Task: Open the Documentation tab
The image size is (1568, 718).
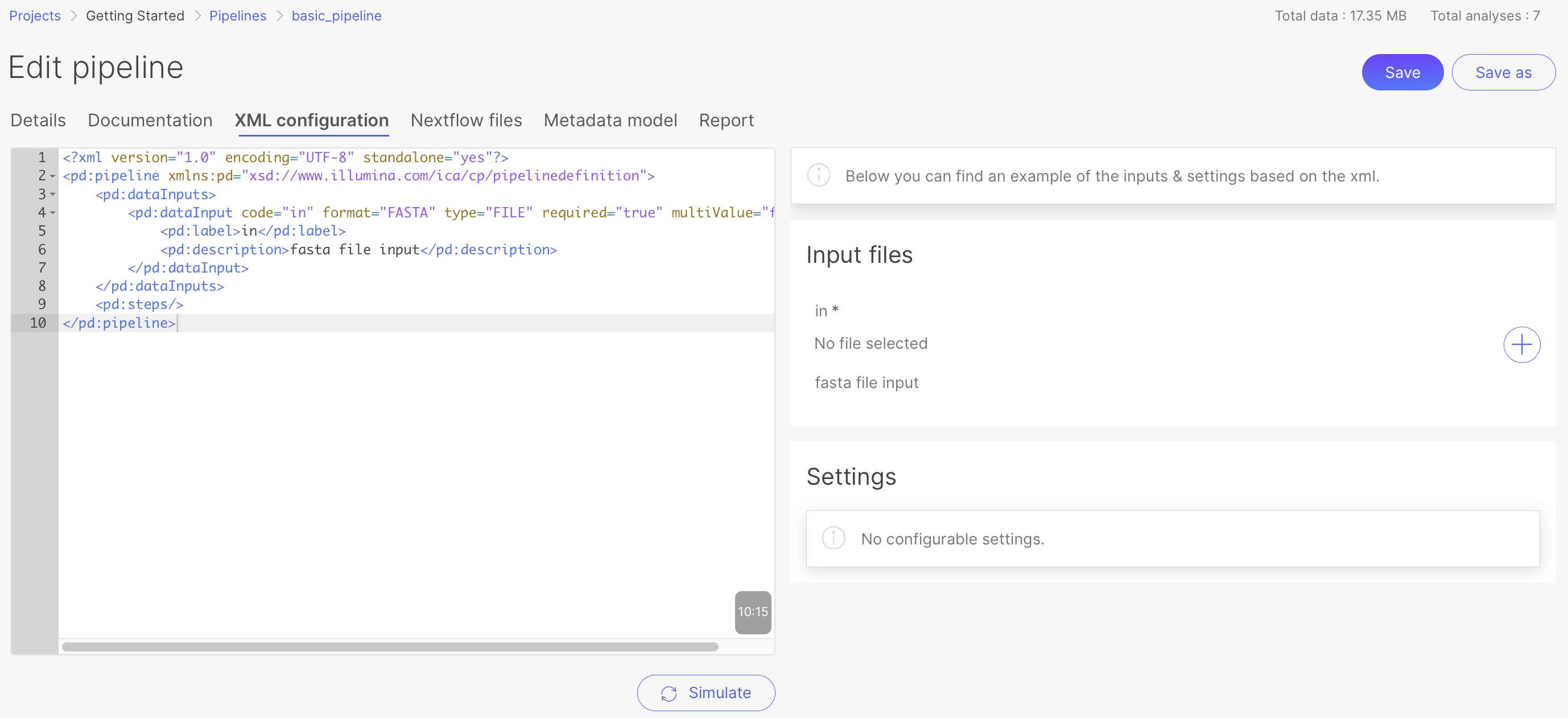Action: coord(150,121)
